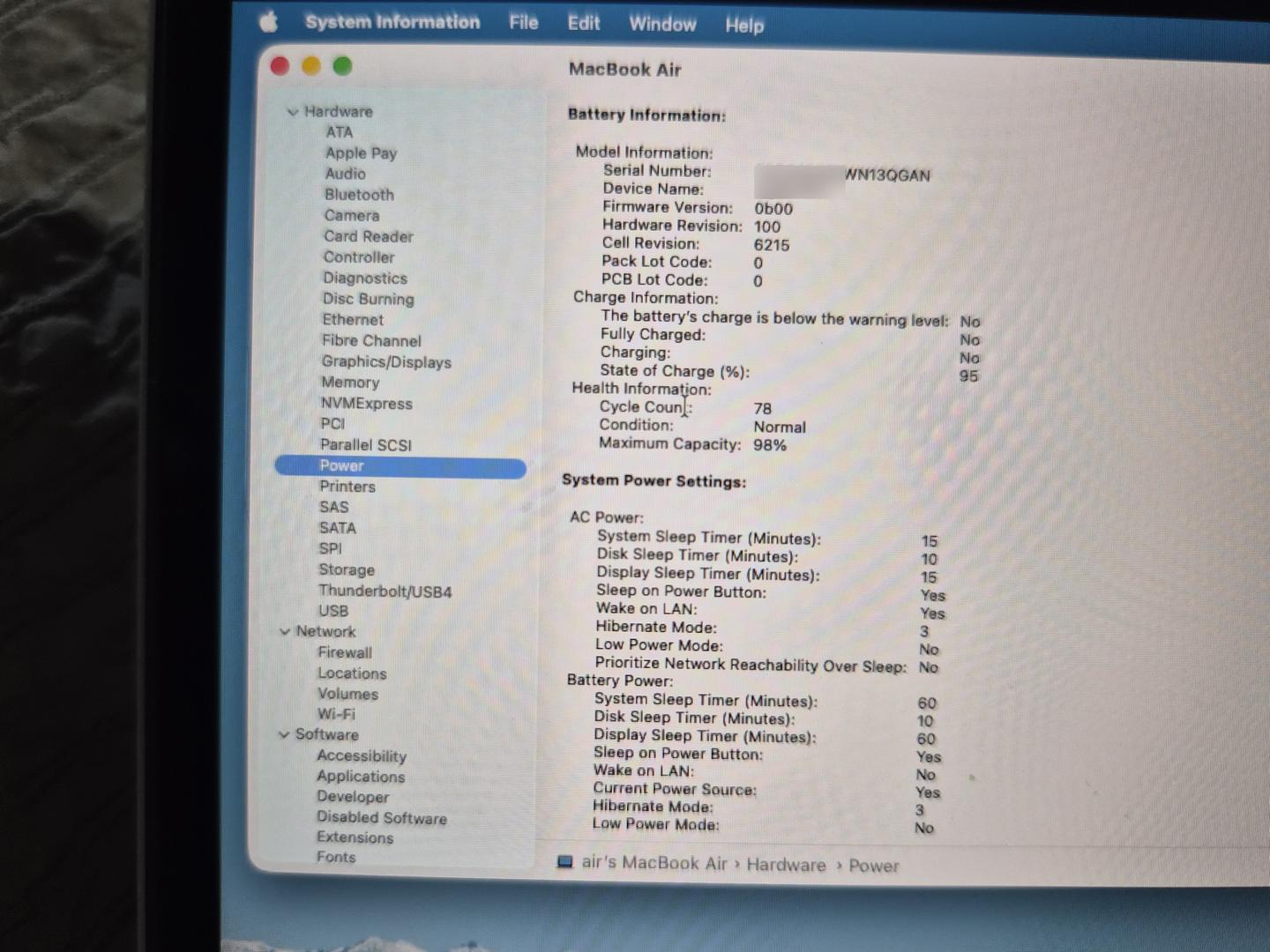Click the Battery Information heading
This screenshot has height=952, width=1270.
click(646, 115)
